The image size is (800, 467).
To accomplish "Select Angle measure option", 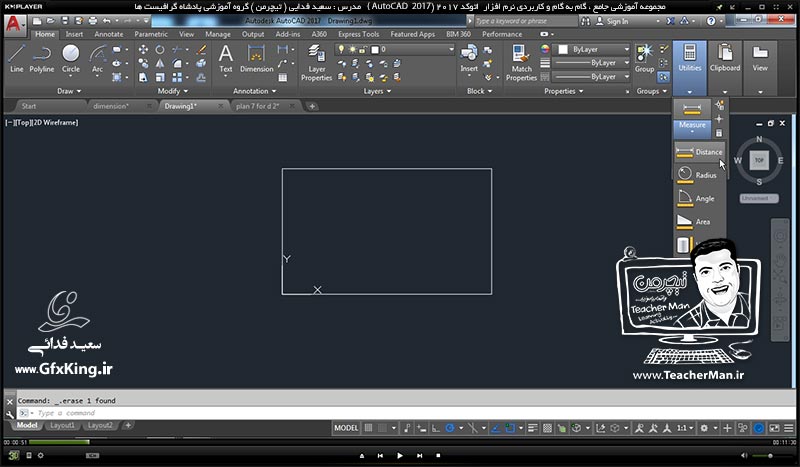I will tap(699, 199).
